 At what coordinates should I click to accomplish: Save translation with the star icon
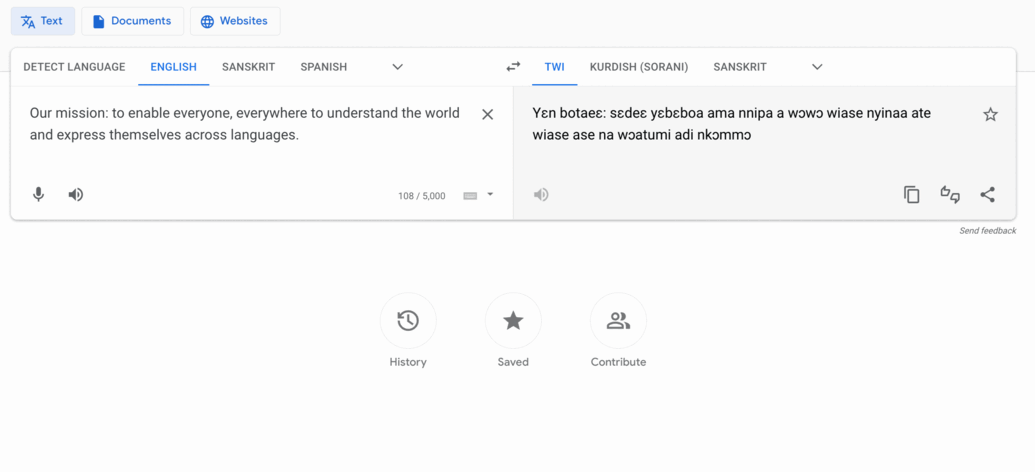click(x=990, y=115)
